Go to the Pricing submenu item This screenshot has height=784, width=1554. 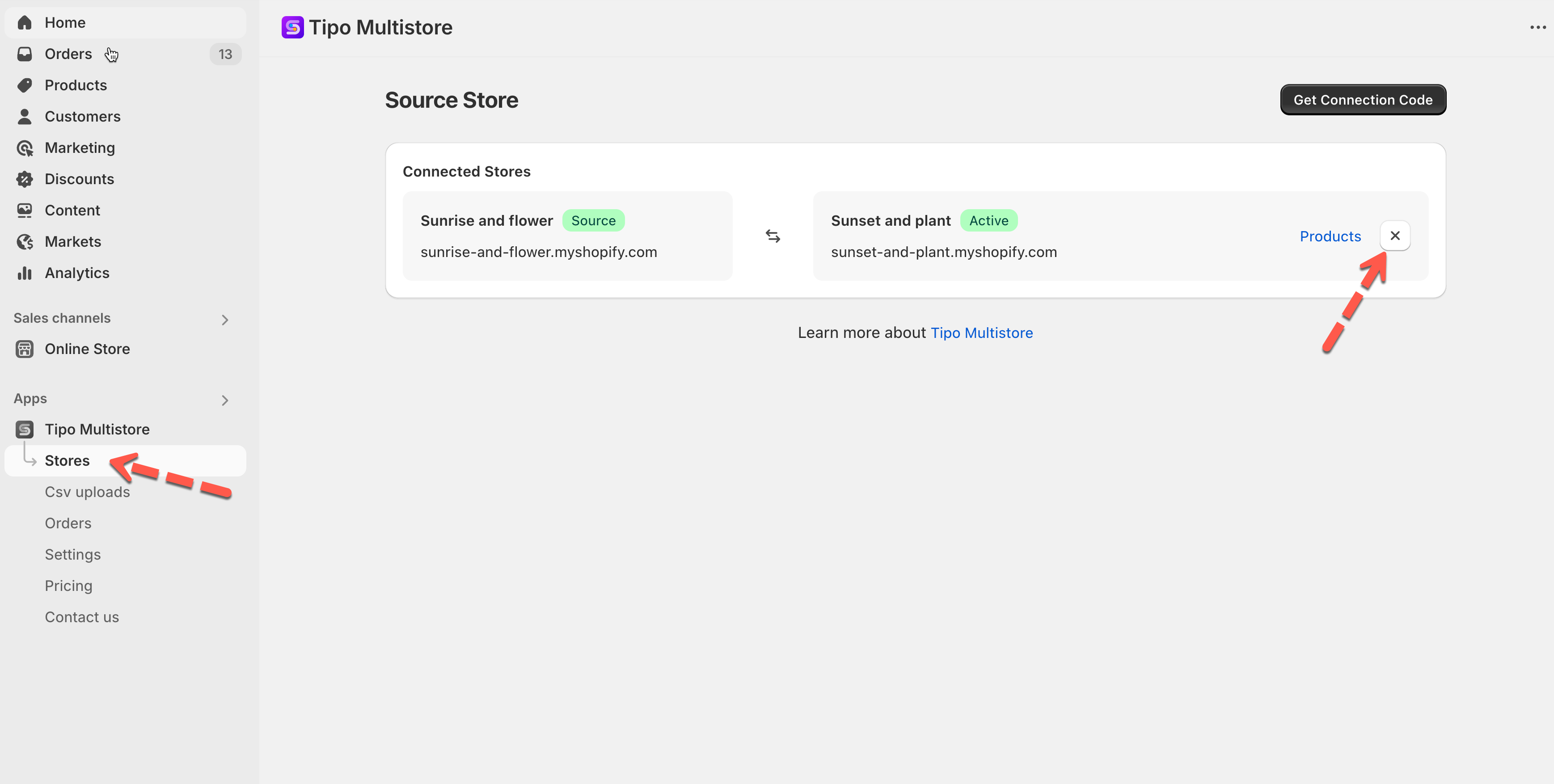[69, 586]
